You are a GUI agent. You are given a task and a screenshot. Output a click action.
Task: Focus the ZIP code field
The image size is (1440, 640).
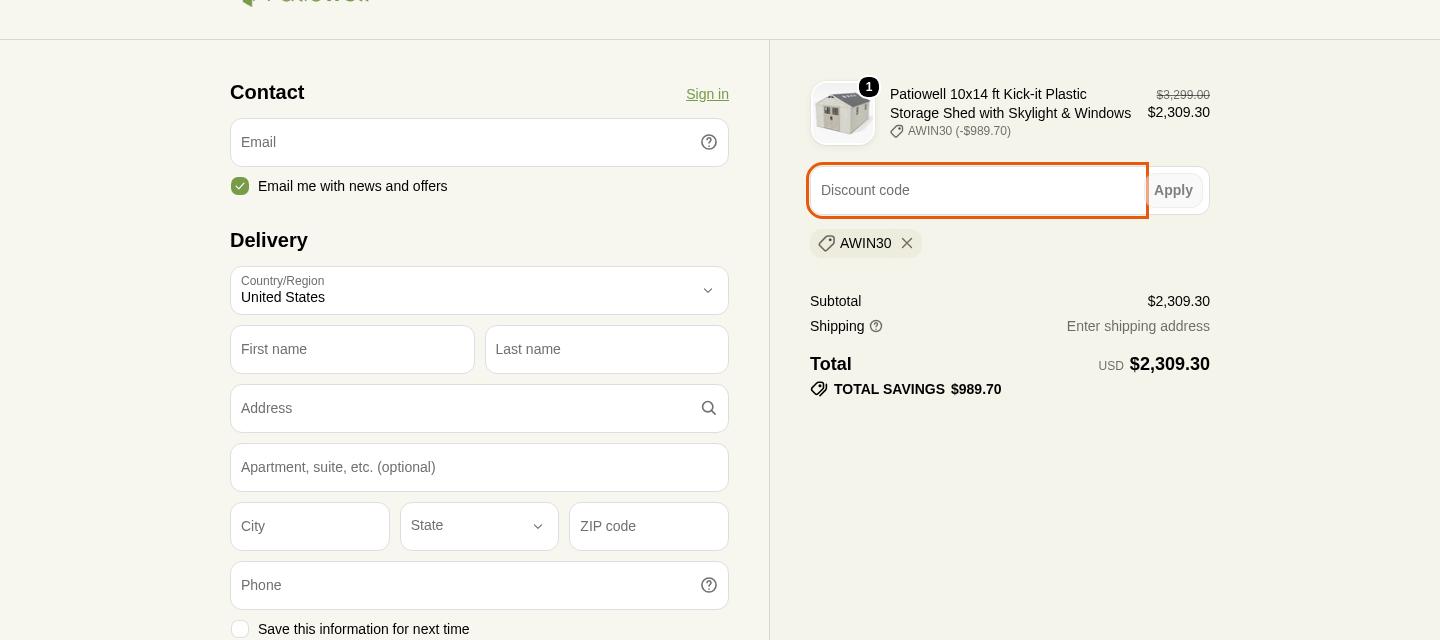[x=649, y=526]
